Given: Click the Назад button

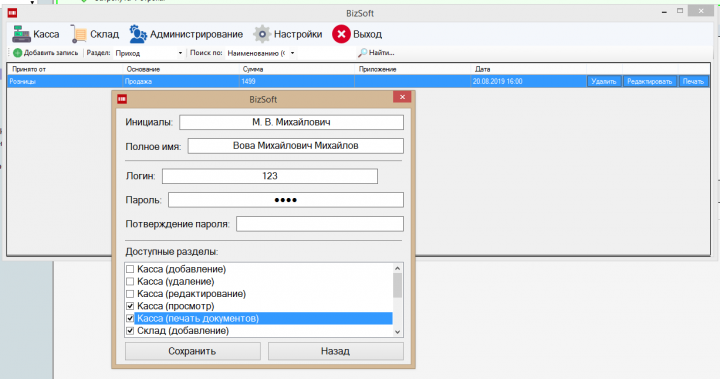Looking at the screenshot, I should point(336,351).
